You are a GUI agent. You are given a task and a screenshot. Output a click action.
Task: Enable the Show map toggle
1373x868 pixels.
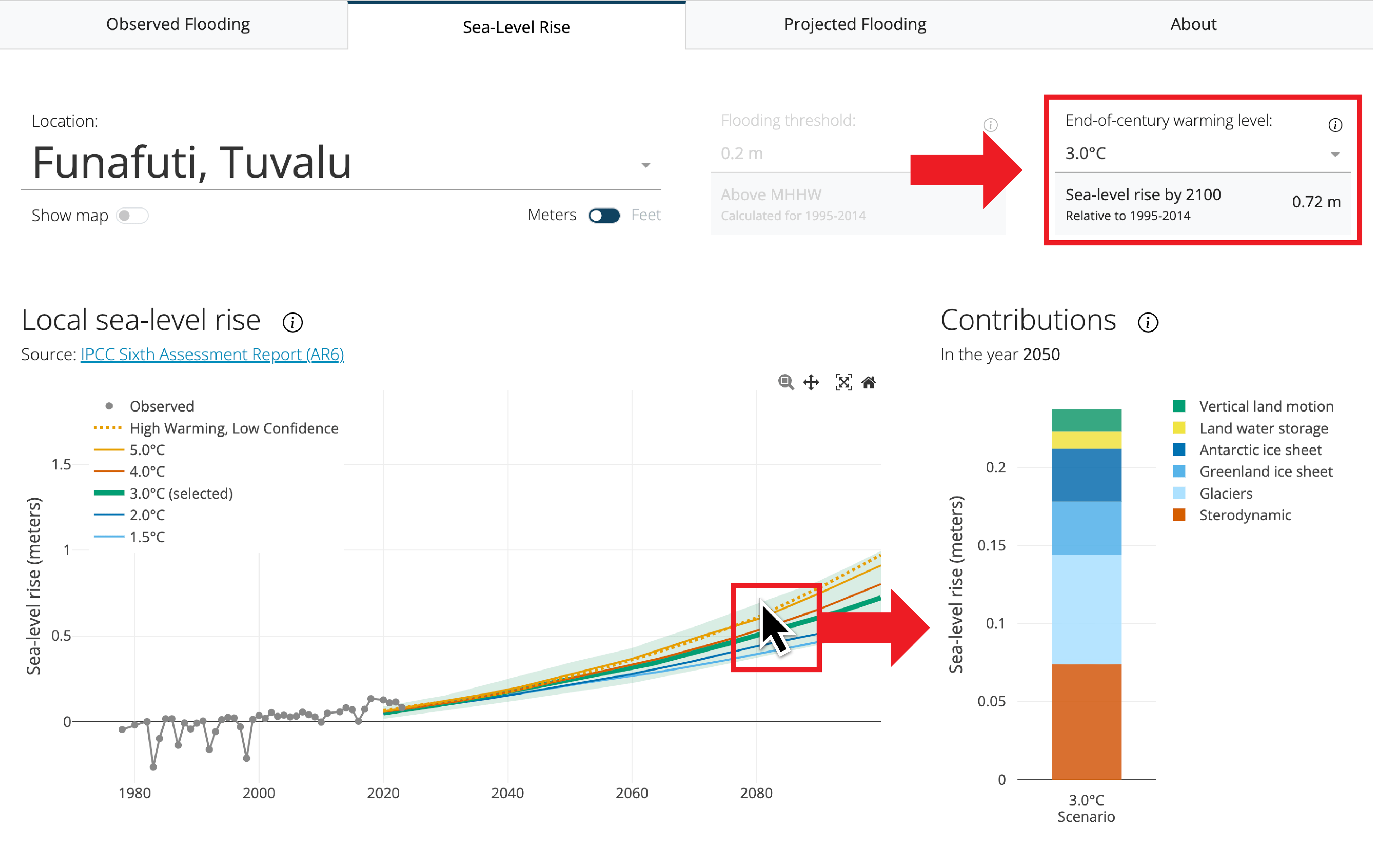tap(132, 215)
